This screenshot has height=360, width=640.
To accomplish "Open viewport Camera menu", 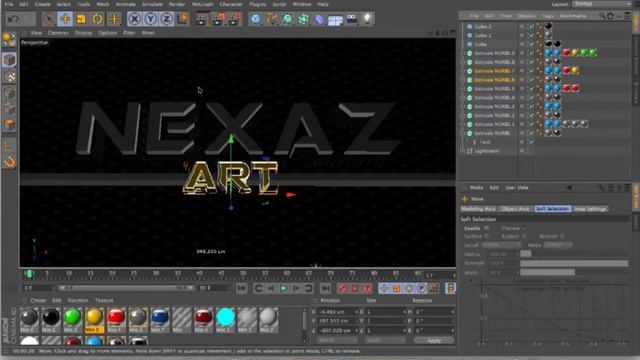I will tap(58, 33).
